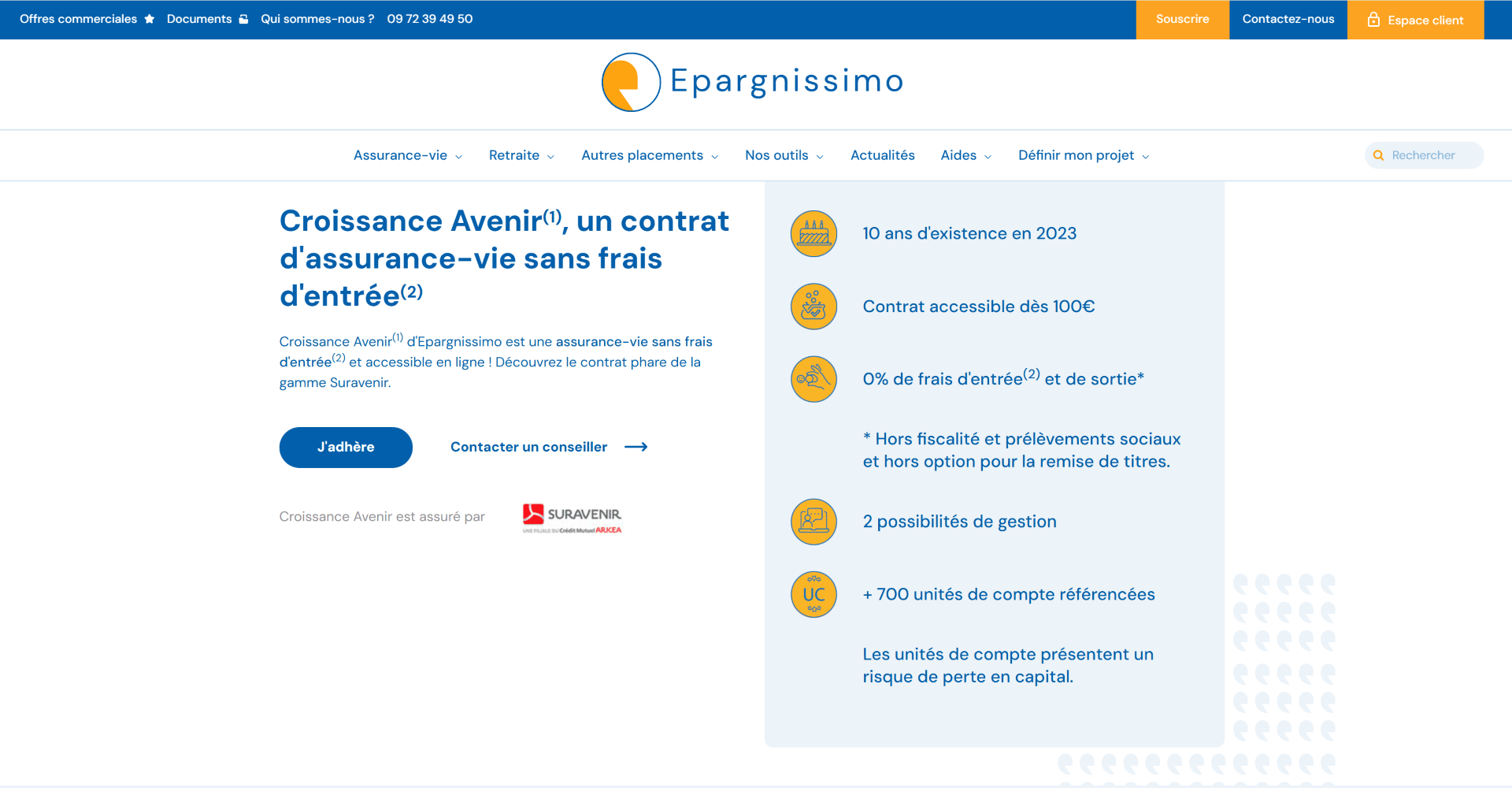Image resolution: width=1512 pixels, height=788 pixels.
Task: Focus the Rechercher search field
Action: point(1431,156)
